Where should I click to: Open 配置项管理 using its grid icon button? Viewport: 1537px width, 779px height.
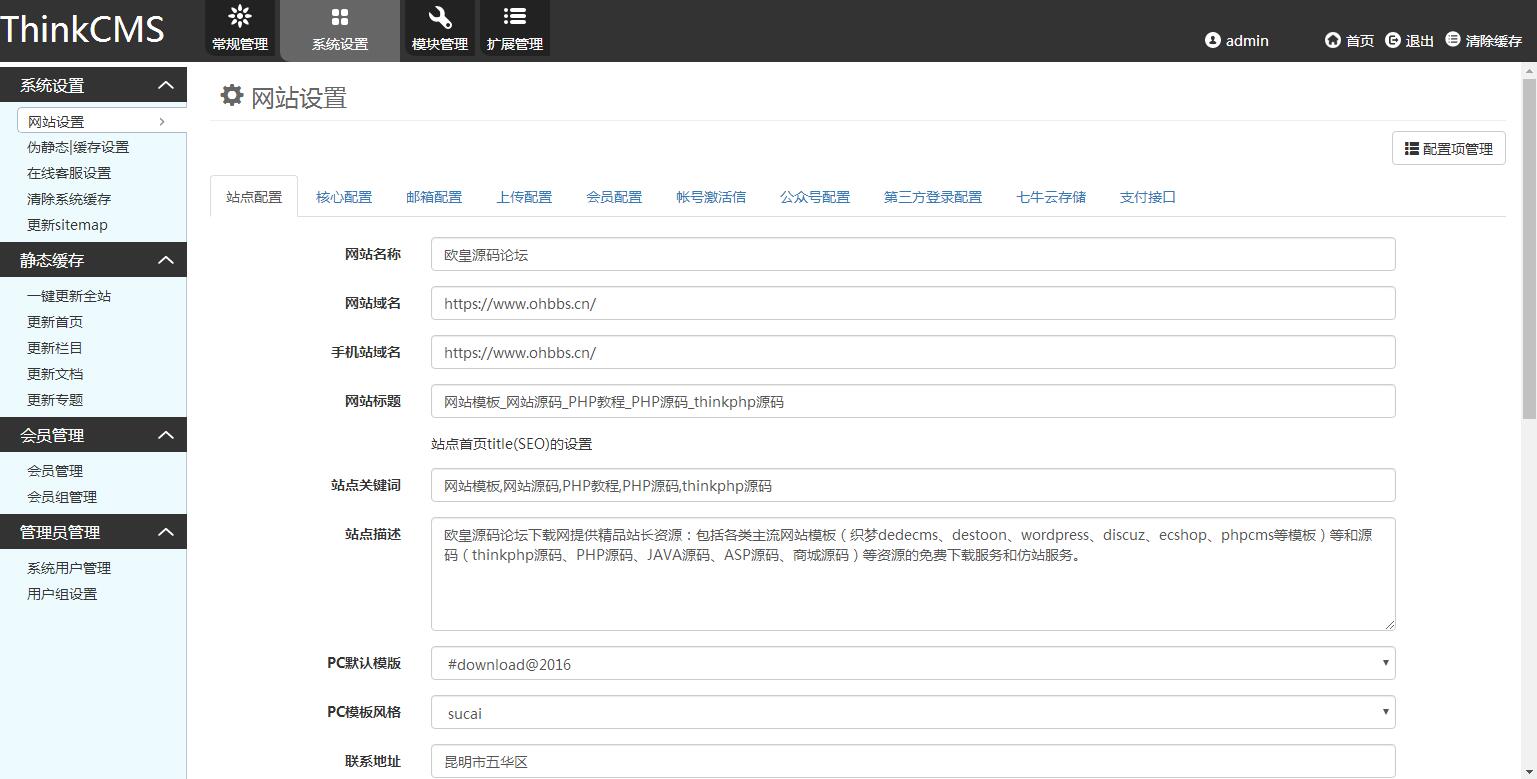1413,147
